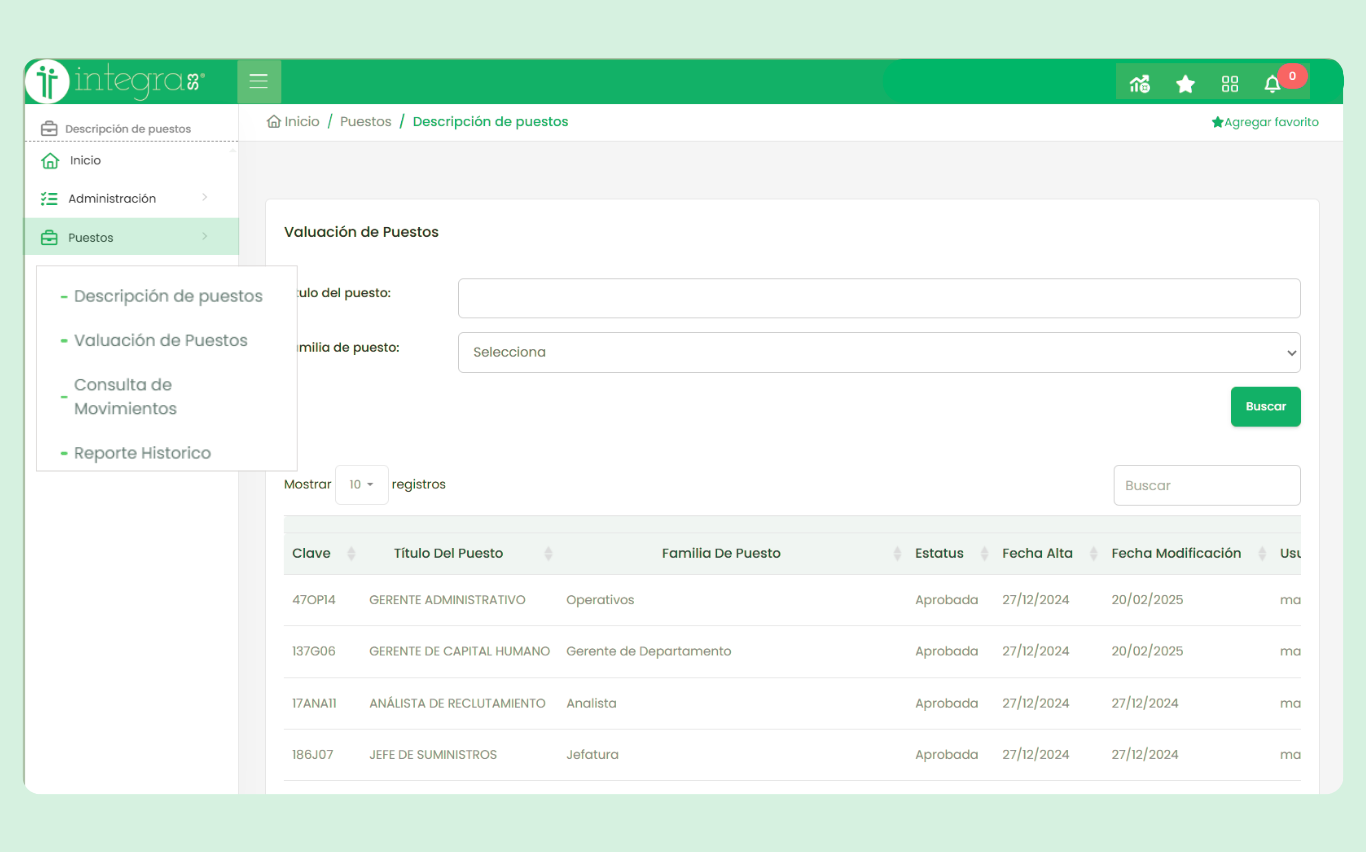Click the green Buscar button
Screen dimensions: 1366x852
1265,406
